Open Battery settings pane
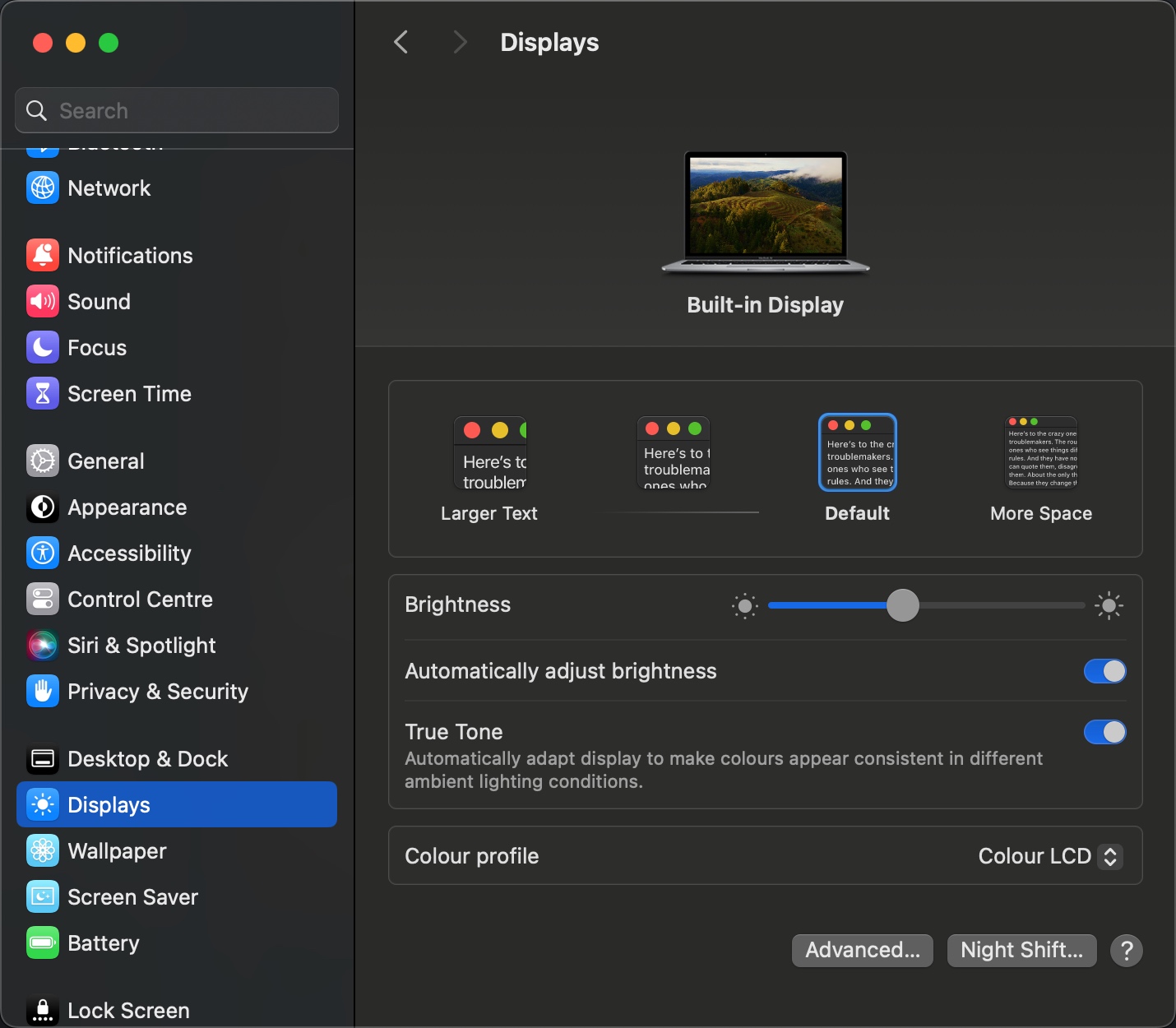 (x=177, y=943)
